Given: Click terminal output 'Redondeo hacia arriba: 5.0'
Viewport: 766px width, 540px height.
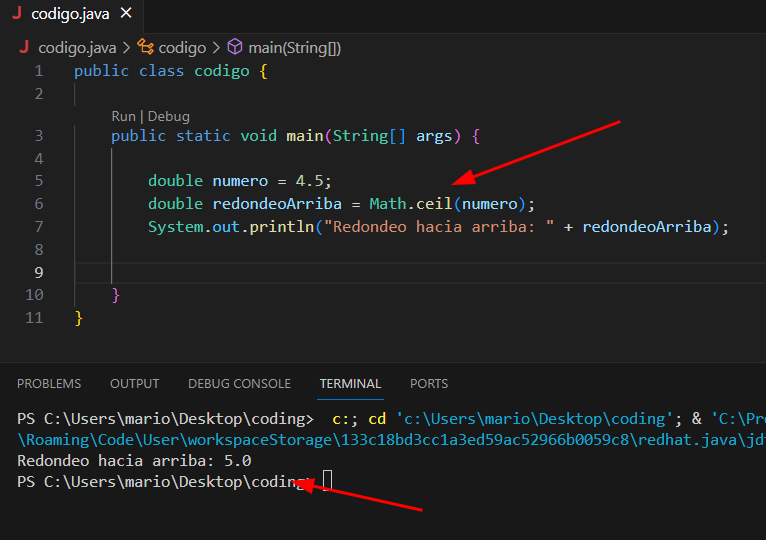Looking at the screenshot, I should click(134, 461).
